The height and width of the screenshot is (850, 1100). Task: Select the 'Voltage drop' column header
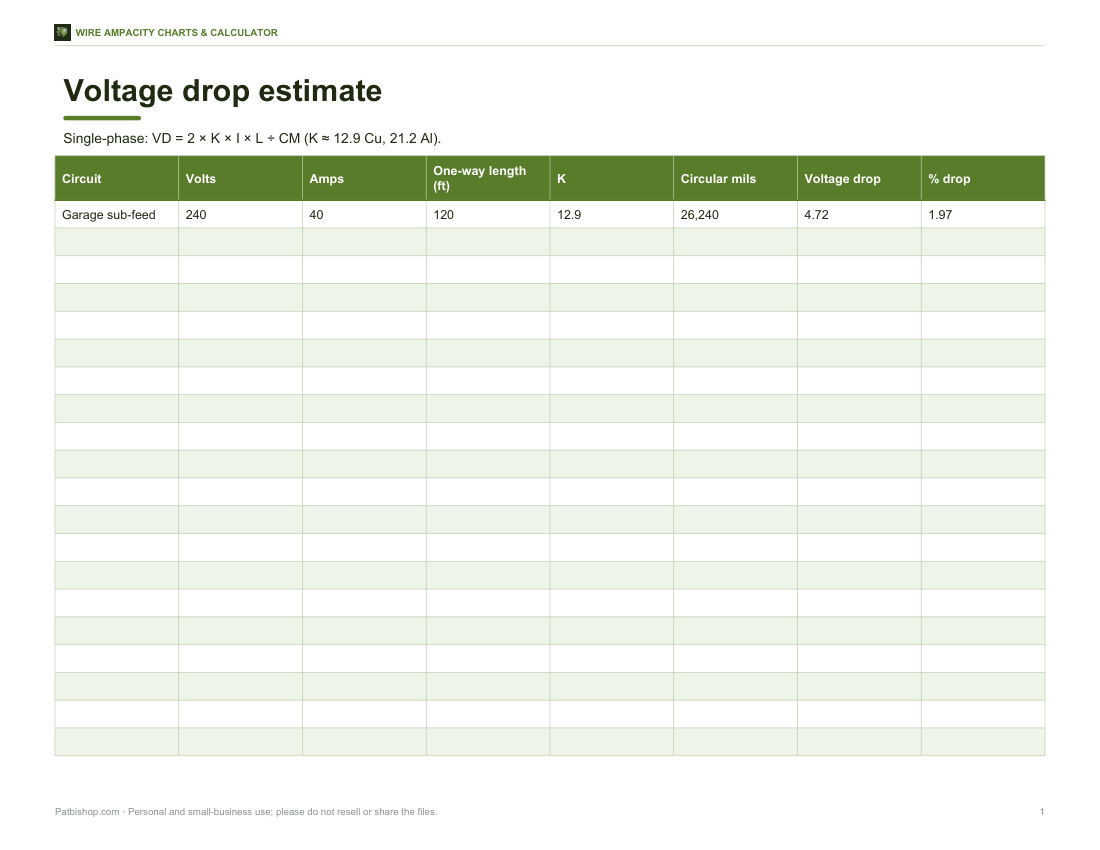click(x=859, y=179)
